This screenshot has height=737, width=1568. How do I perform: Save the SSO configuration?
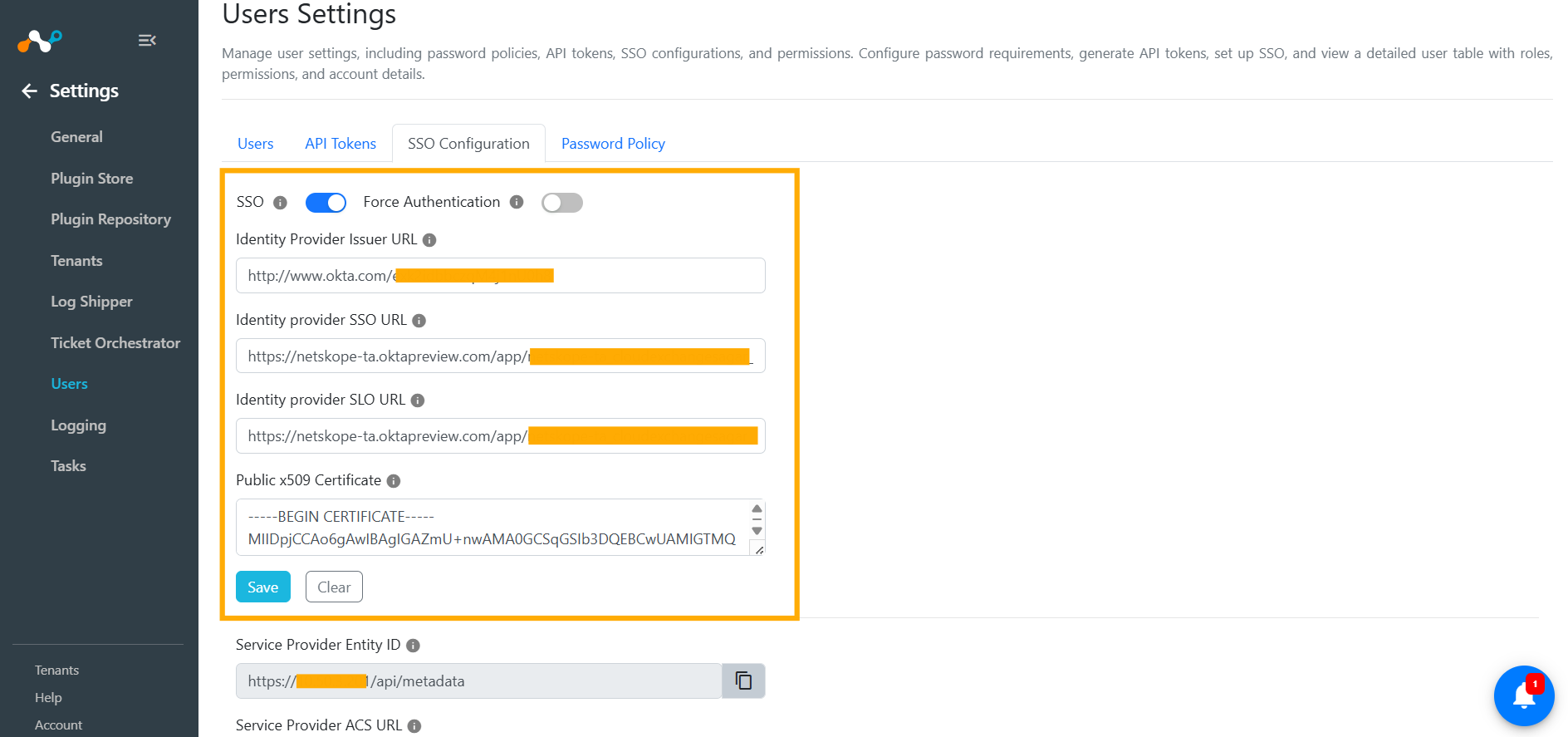[x=263, y=587]
